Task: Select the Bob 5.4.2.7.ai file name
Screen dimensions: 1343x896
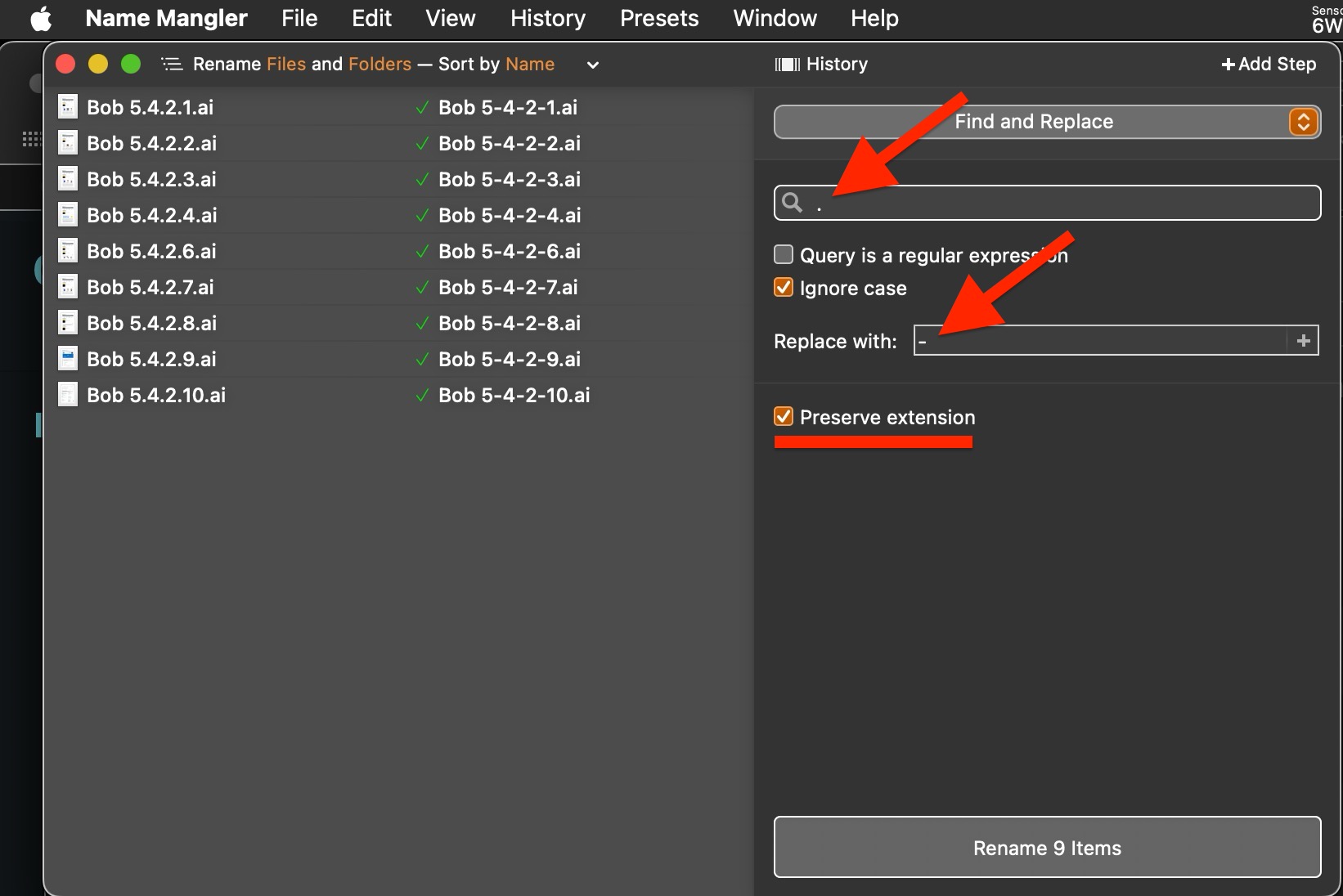Action: tap(150, 287)
